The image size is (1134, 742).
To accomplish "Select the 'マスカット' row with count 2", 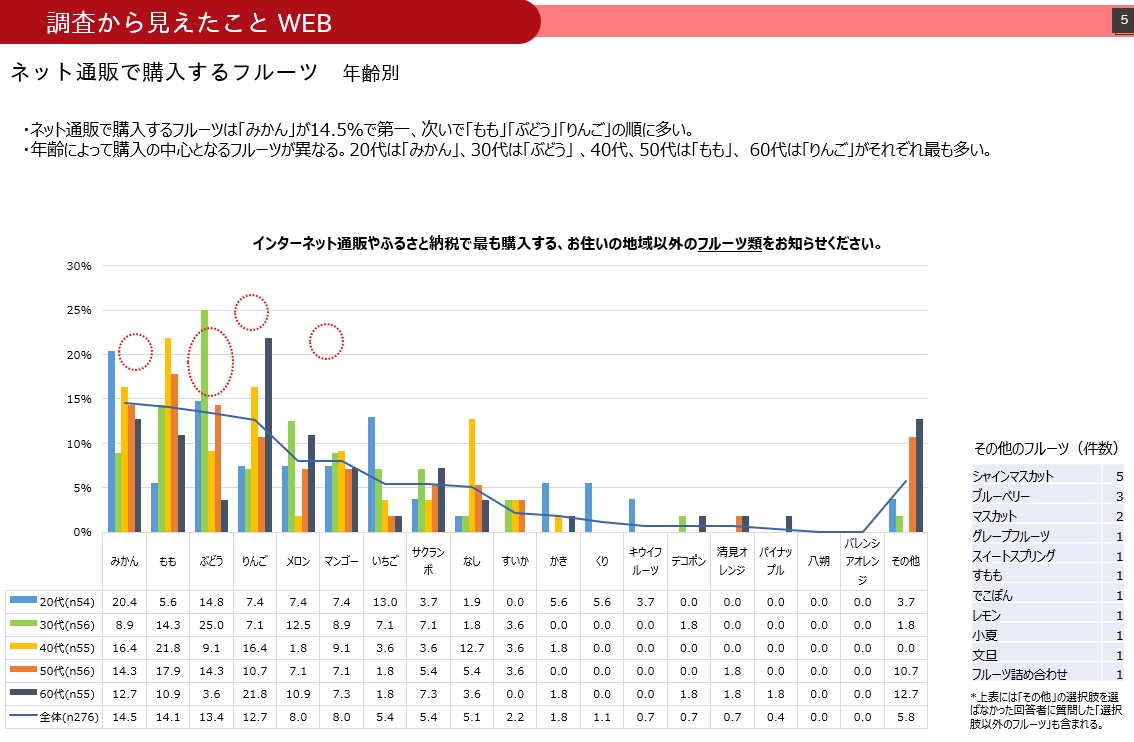I will [x=1046, y=516].
